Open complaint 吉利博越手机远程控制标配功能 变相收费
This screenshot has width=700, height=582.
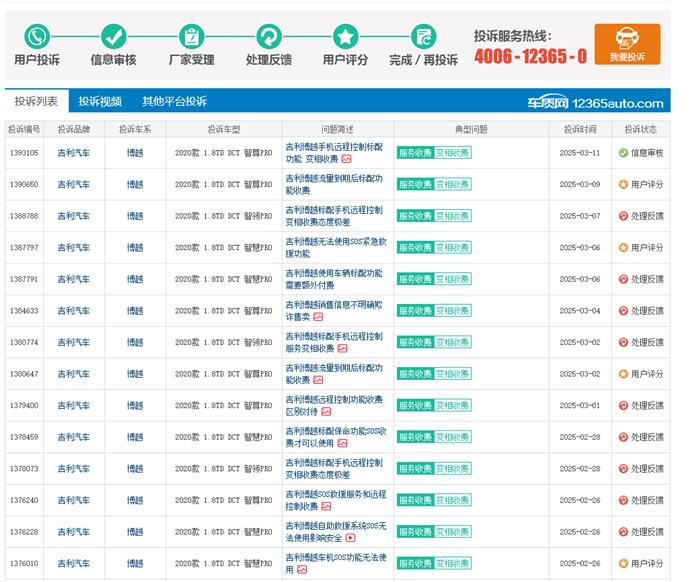[334, 153]
